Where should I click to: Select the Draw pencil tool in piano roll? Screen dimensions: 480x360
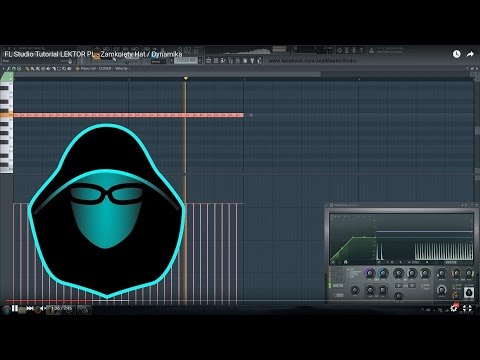pyautogui.click(x=27, y=69)
